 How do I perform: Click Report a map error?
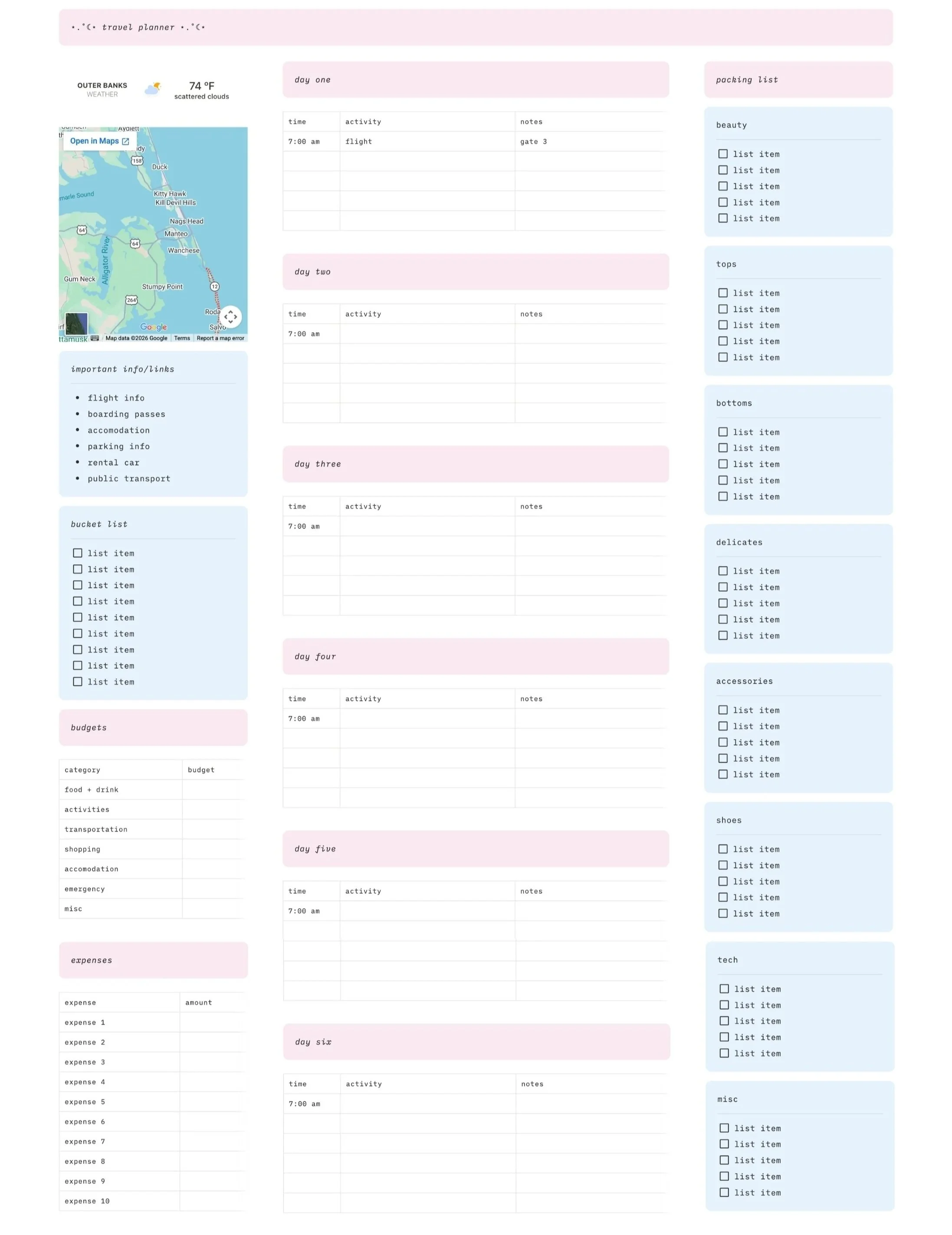click(x=220, y=338)
